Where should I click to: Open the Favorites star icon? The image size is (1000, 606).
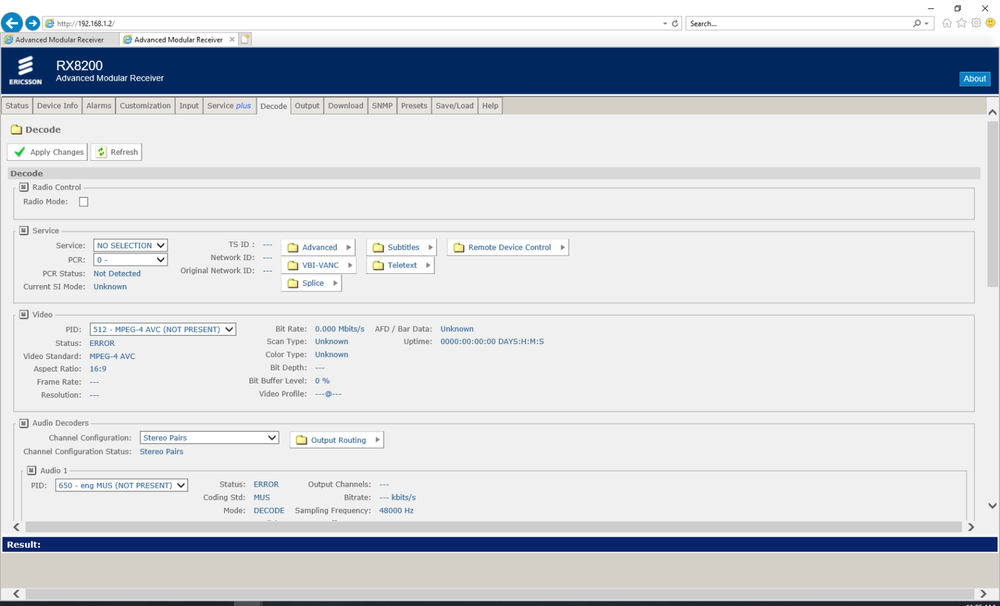[x=961, y=23]
